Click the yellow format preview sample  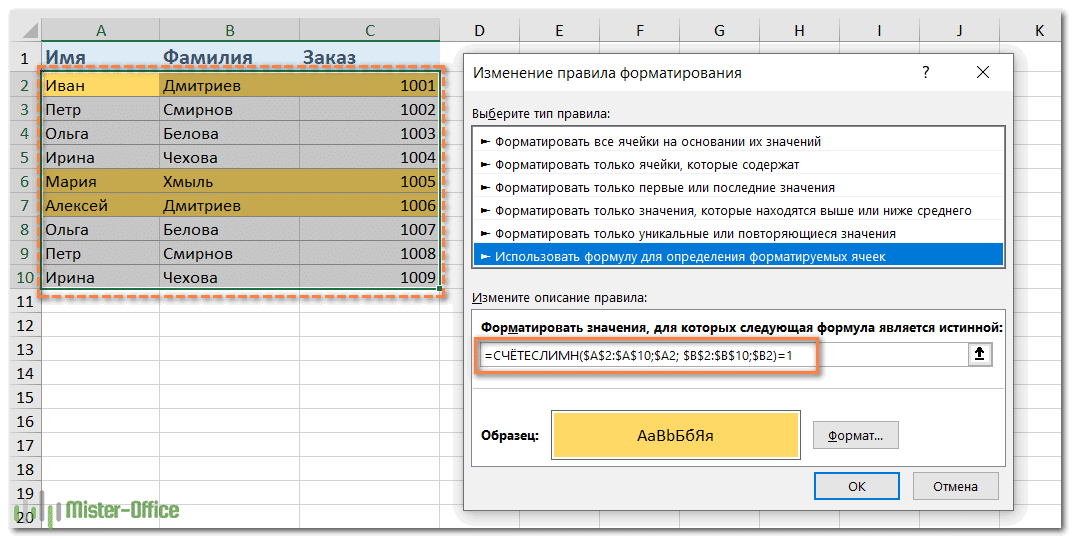click(675, 435)
